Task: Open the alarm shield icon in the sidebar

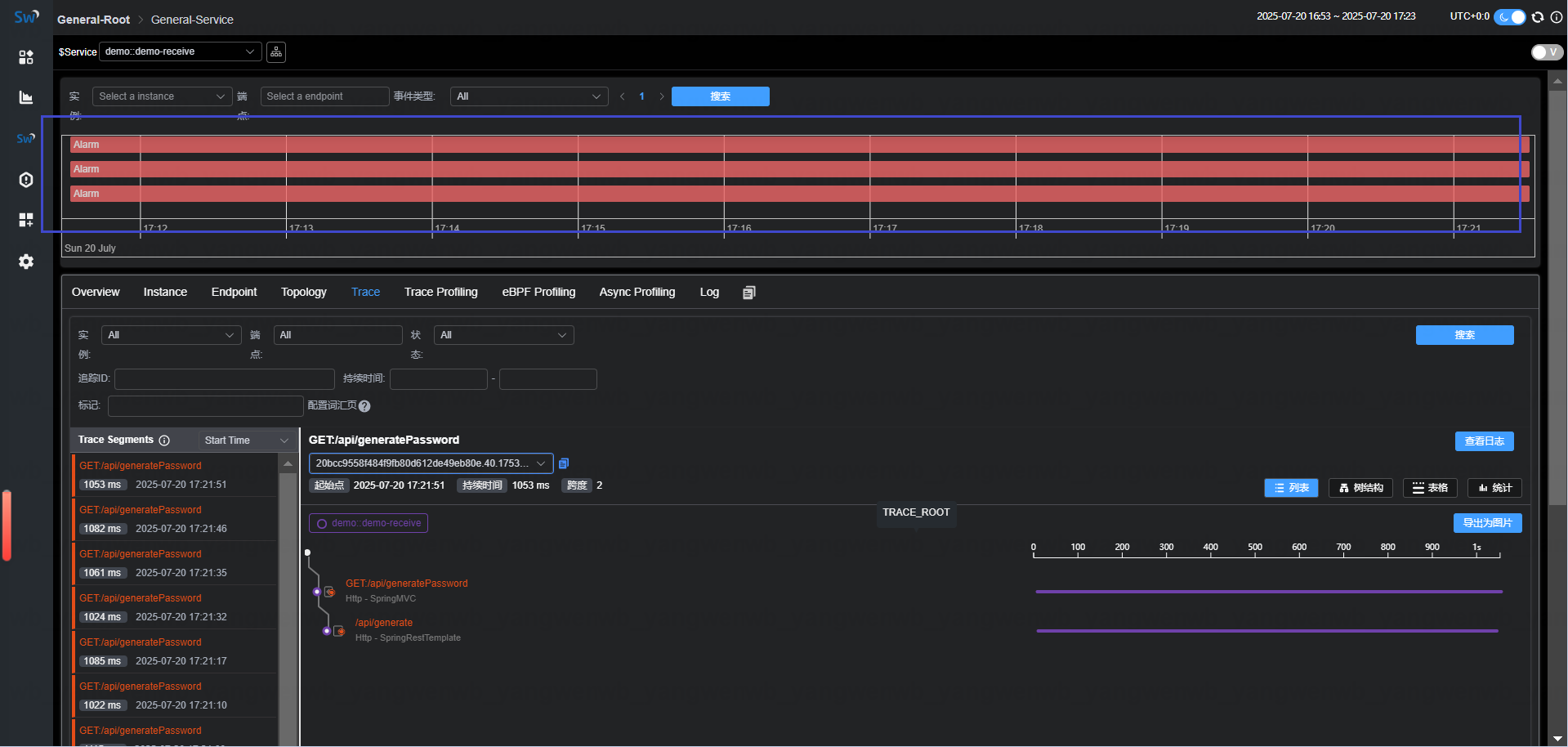Action: [26, 180]
